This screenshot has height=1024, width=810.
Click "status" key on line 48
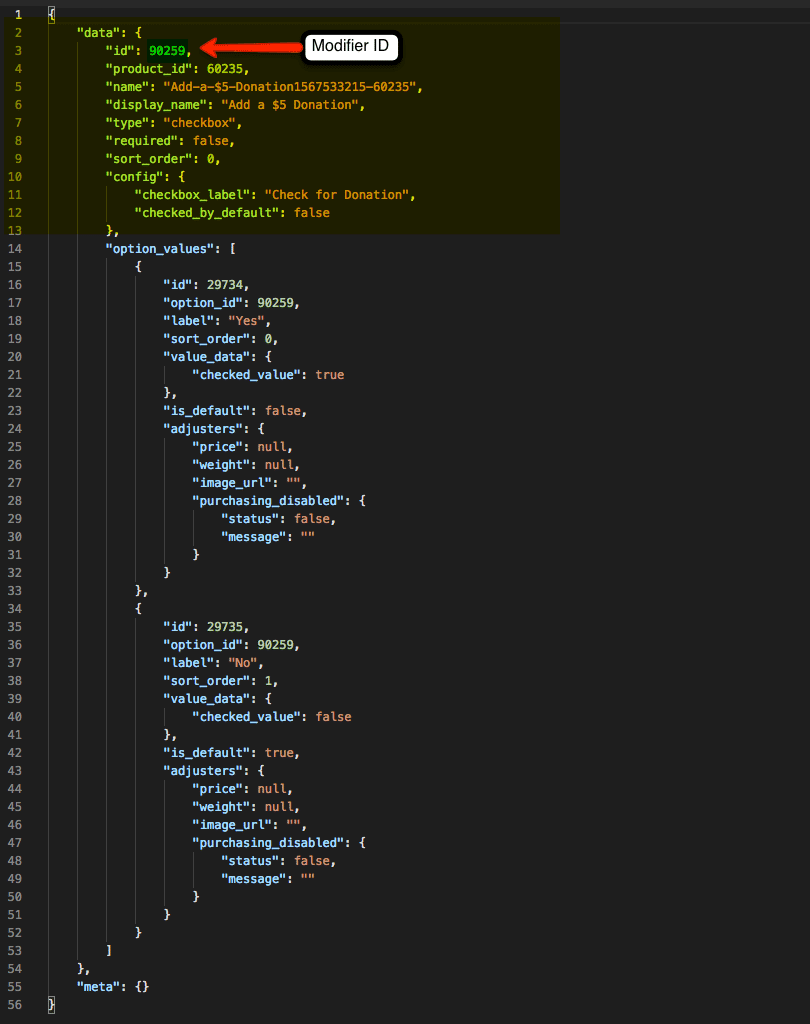pos(250,861)
